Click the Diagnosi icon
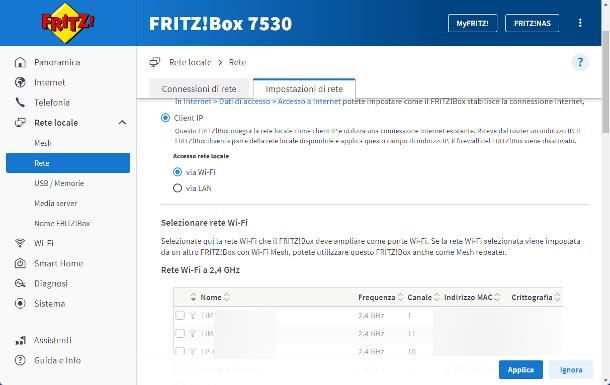Image resolution: width=610 pixels, height=385 pixels. [x=20, y=284]
